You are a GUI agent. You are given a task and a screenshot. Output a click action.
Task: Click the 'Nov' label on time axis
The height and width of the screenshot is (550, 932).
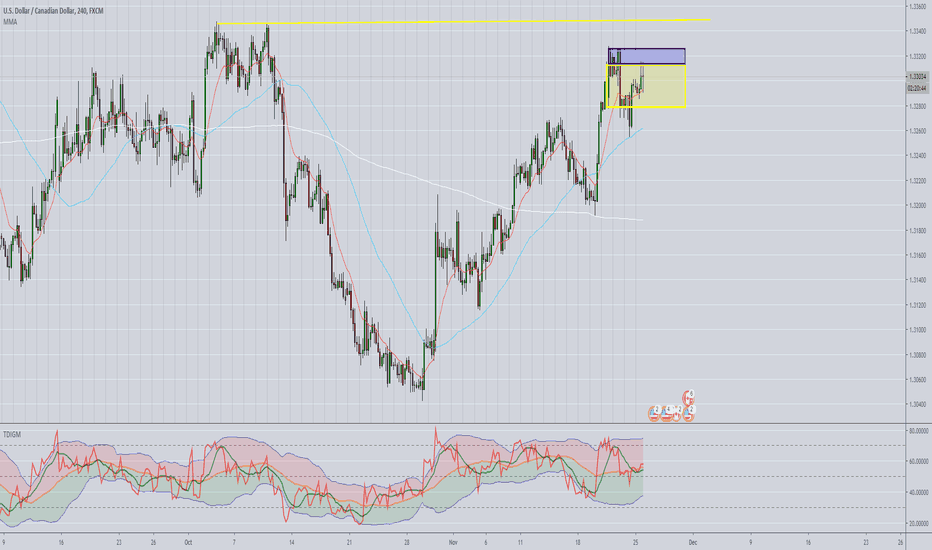pos(456,542)
